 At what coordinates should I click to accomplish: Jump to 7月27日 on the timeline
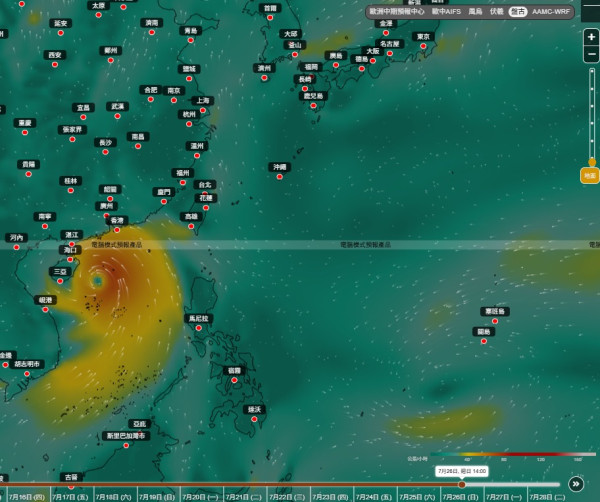click(x=504, y=497)
